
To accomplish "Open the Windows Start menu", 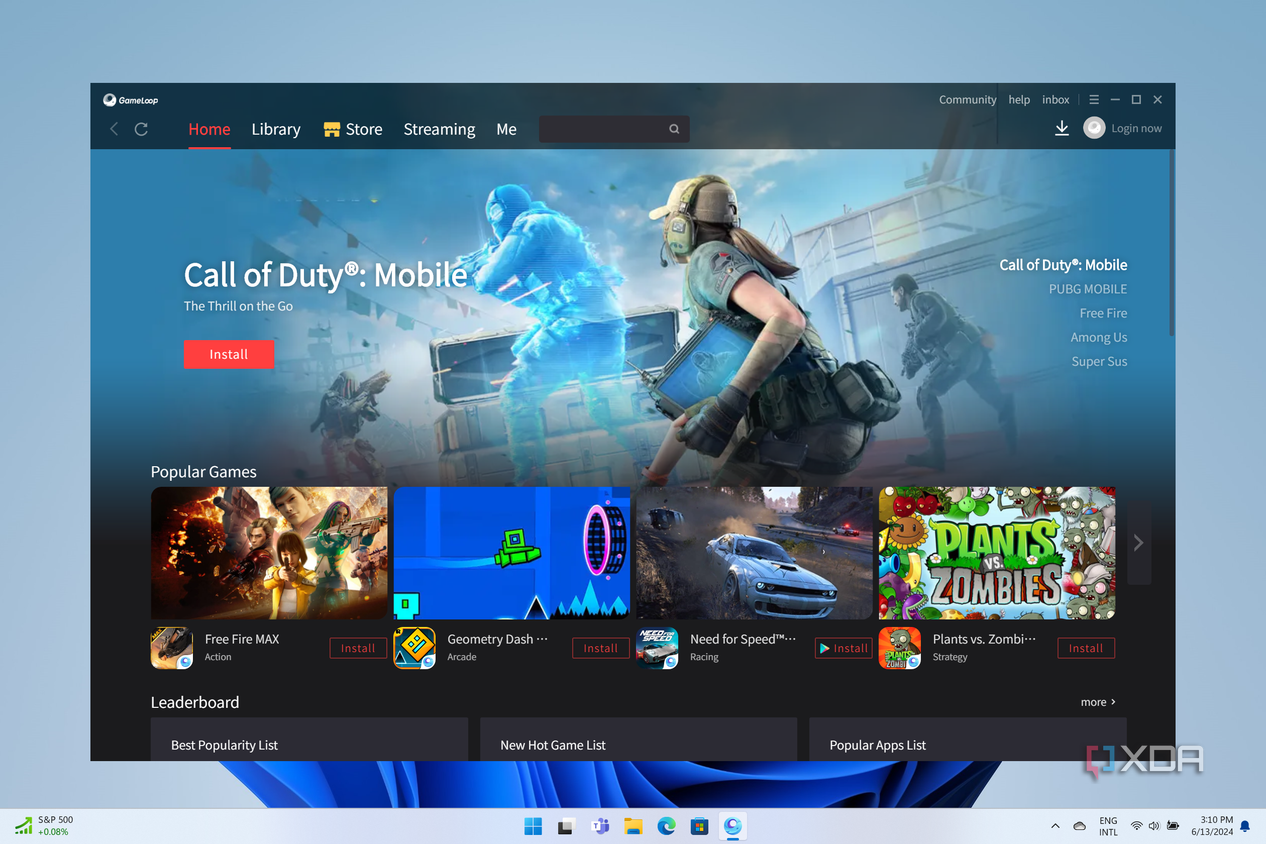I will point(533,826).
